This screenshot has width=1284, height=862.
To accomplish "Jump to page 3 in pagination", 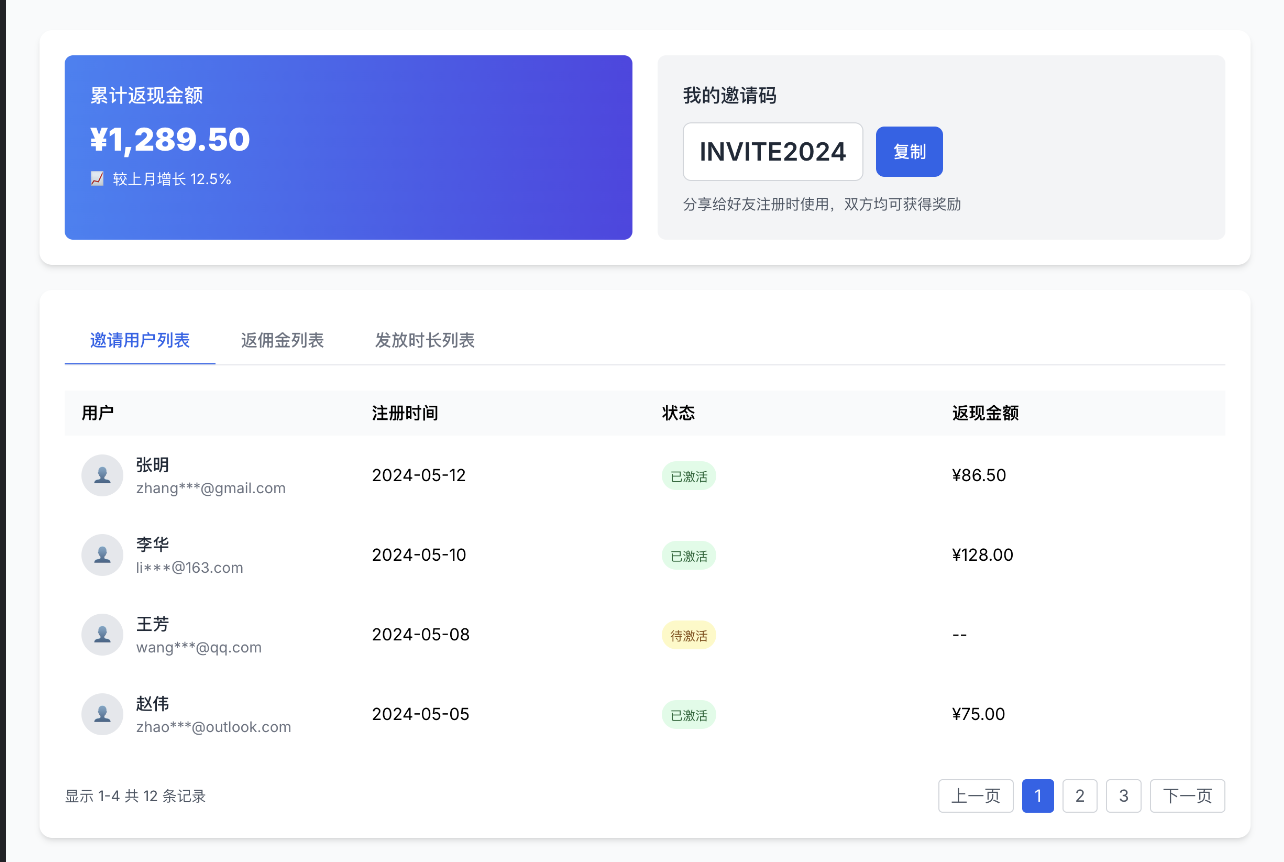I will coord(1123,796).
